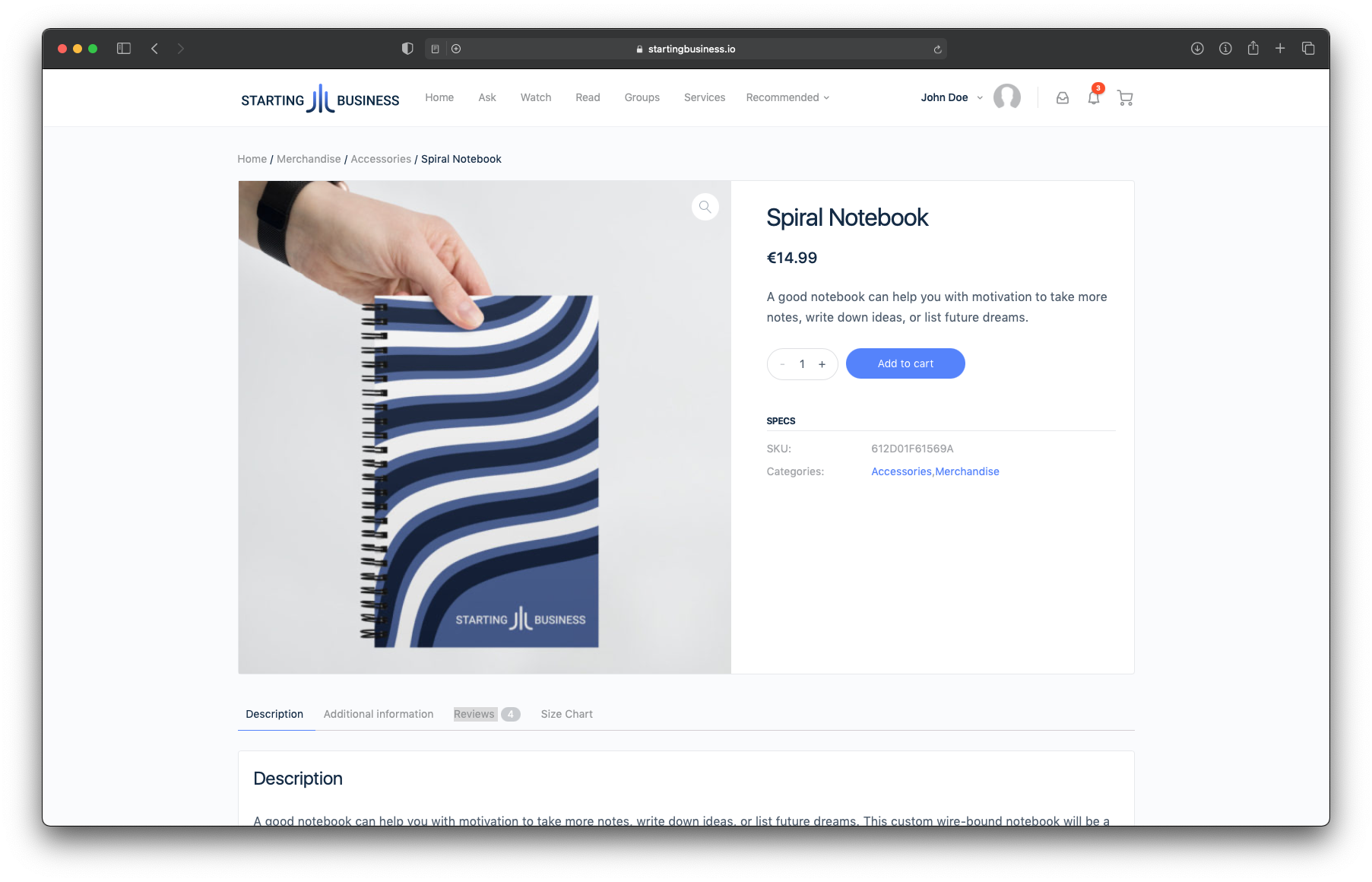1372x882 pixels.
Task: Open the shopping cart icon
Action: click(1125, 97)
